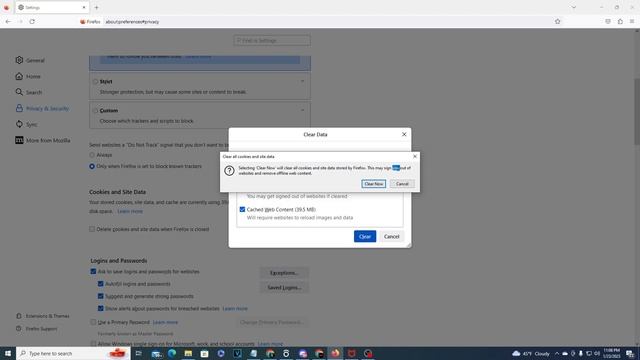
Task: Expand the Custom protection details chevron
Action: click(302, 110)
